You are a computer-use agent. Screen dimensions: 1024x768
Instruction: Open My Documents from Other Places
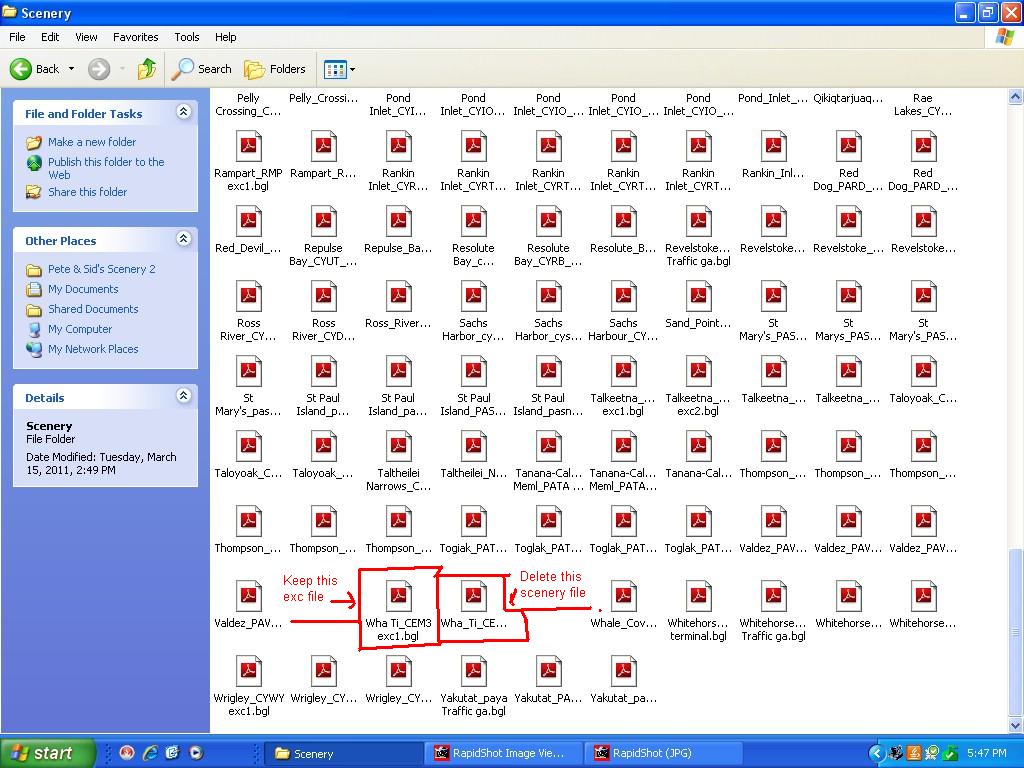click(x=83, y=289)
